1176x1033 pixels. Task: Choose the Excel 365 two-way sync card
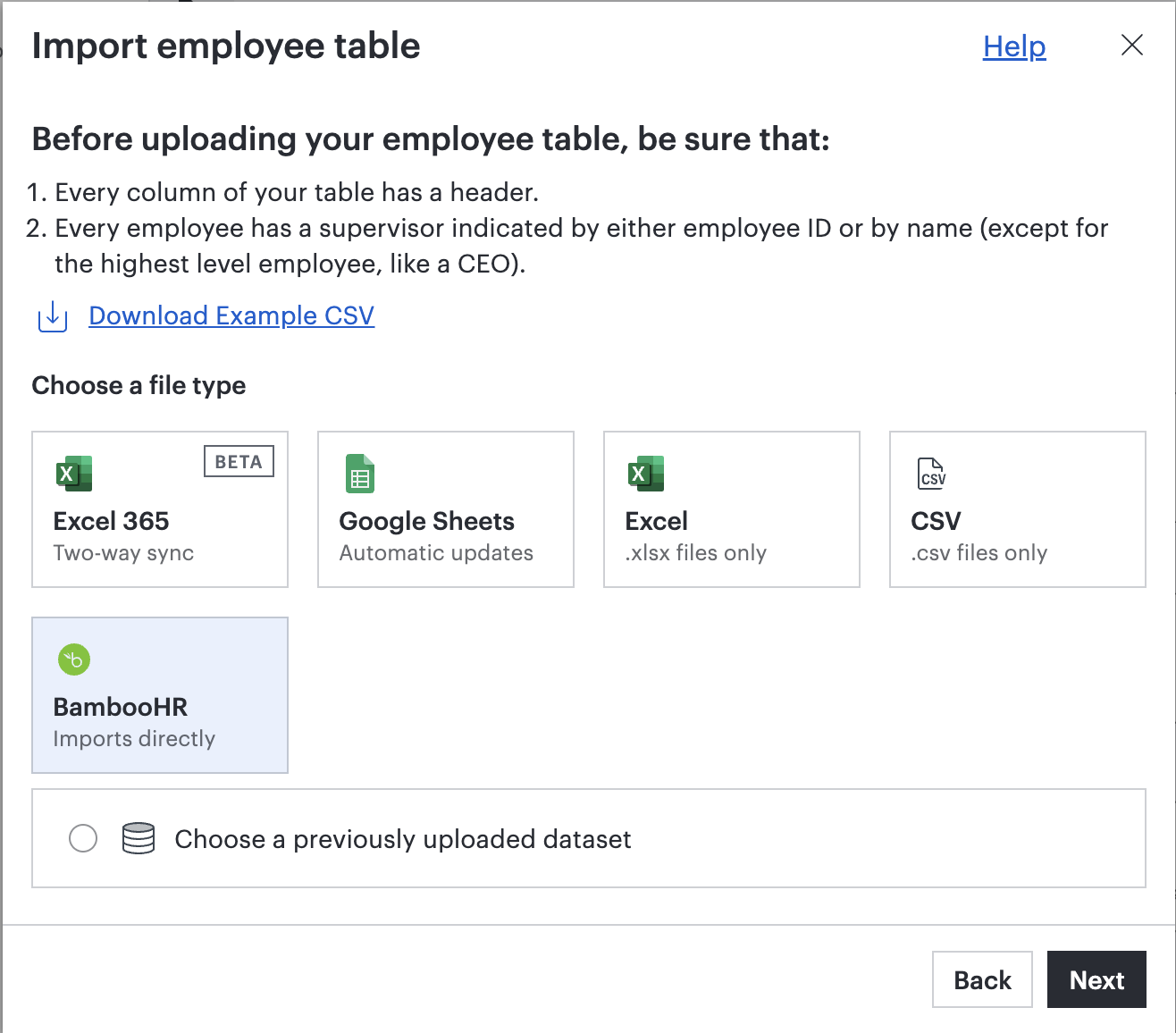pos(160,509)
